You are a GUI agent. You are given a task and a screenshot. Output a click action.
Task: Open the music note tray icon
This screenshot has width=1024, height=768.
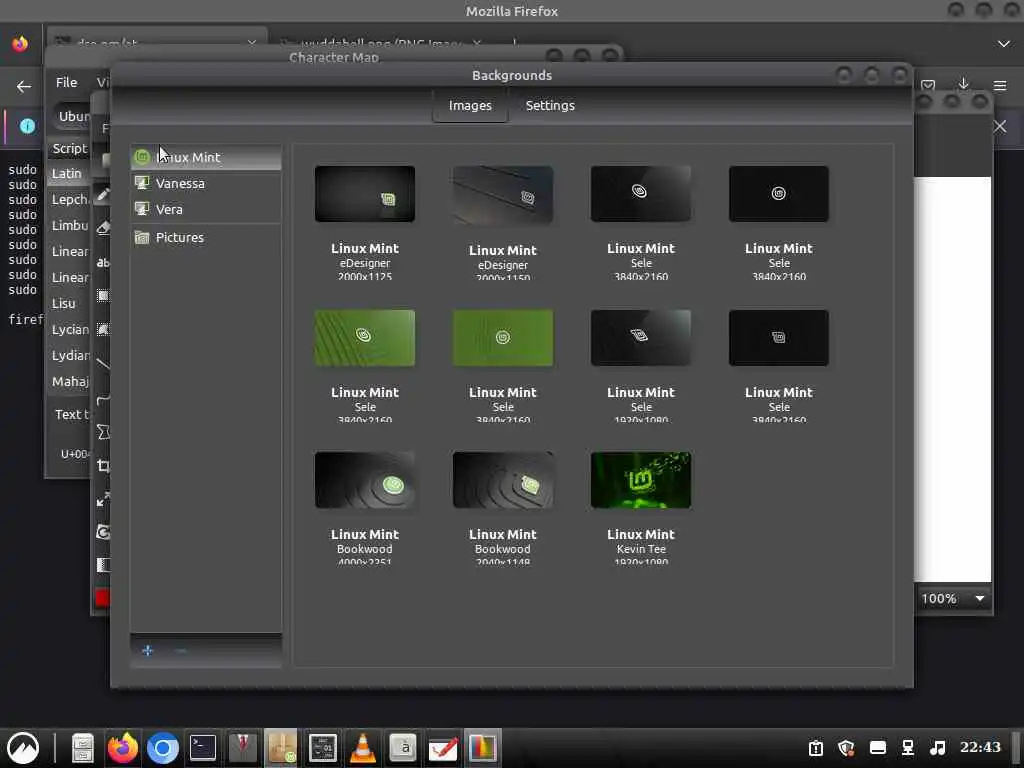click(x=937, y=748)
